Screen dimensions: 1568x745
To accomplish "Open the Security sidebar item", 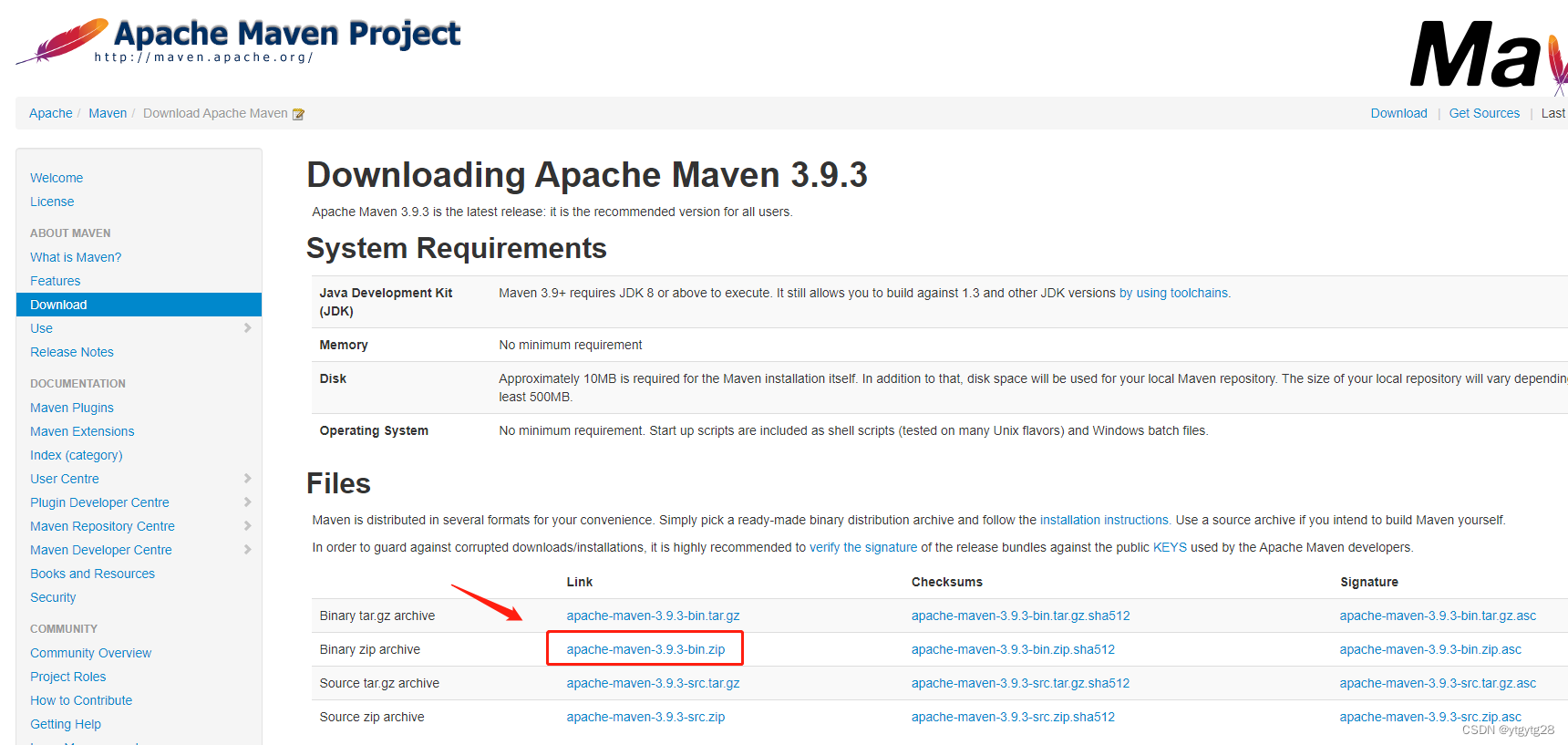I will pos(53,597).
